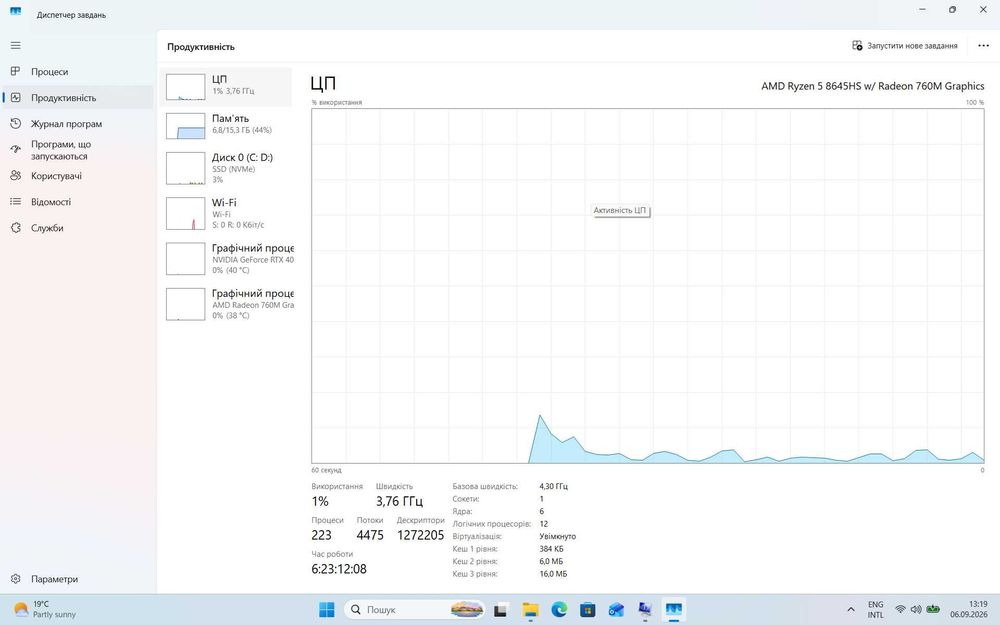Click the 16,0 МБ L3 cache value
The image size is (1000, 625).
point(553,574)
